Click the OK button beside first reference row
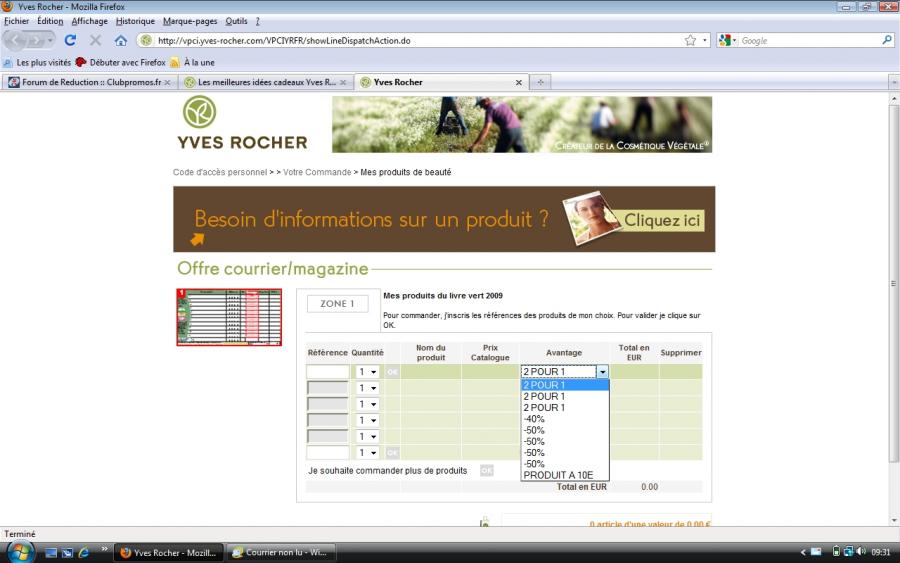Screen dimensions: 900x563 click(x=392, y=372)
